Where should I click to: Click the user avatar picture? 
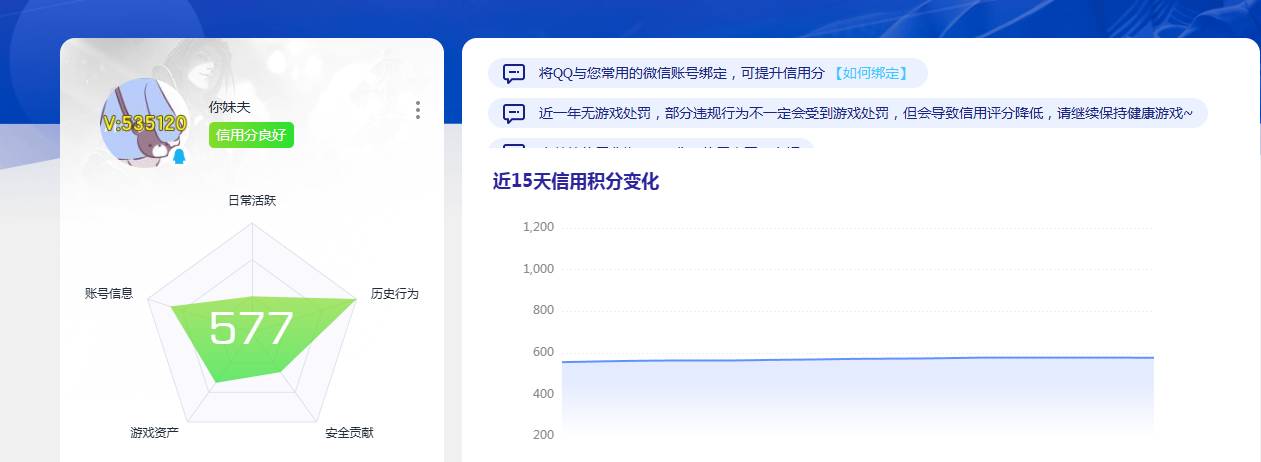click(145, 123)
